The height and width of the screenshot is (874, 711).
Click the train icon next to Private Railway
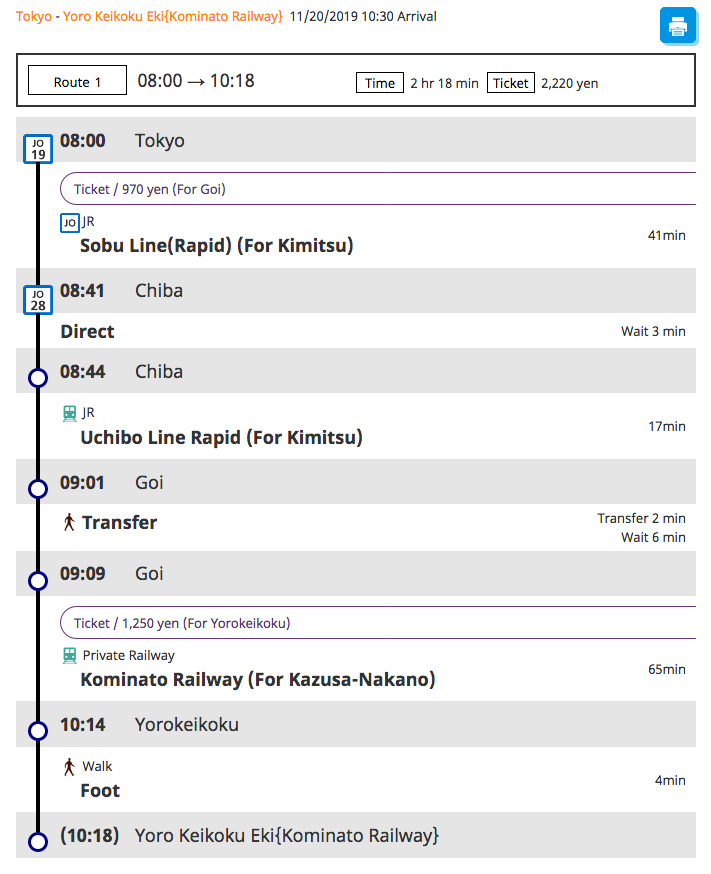tap(69, 655)
